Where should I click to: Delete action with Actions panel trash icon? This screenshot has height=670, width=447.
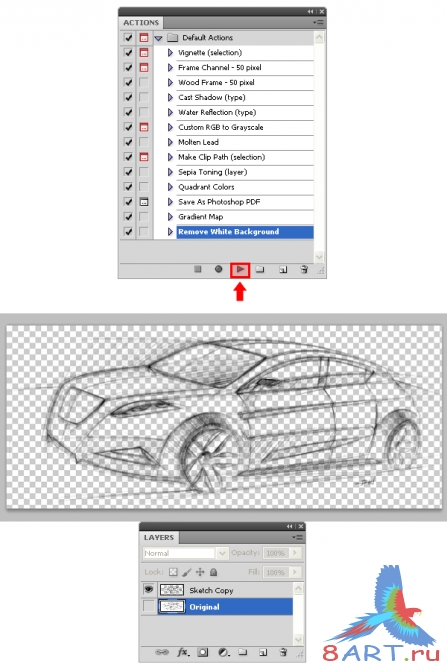[x=304, y=269]
